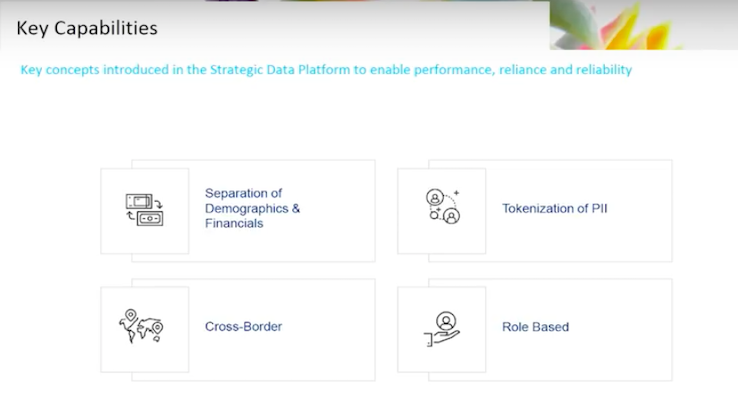This screenshot has width=738, height=418.
Task: Click the Key Capabilities slide title
Action: pyautogui.click(x=87, y=28)
